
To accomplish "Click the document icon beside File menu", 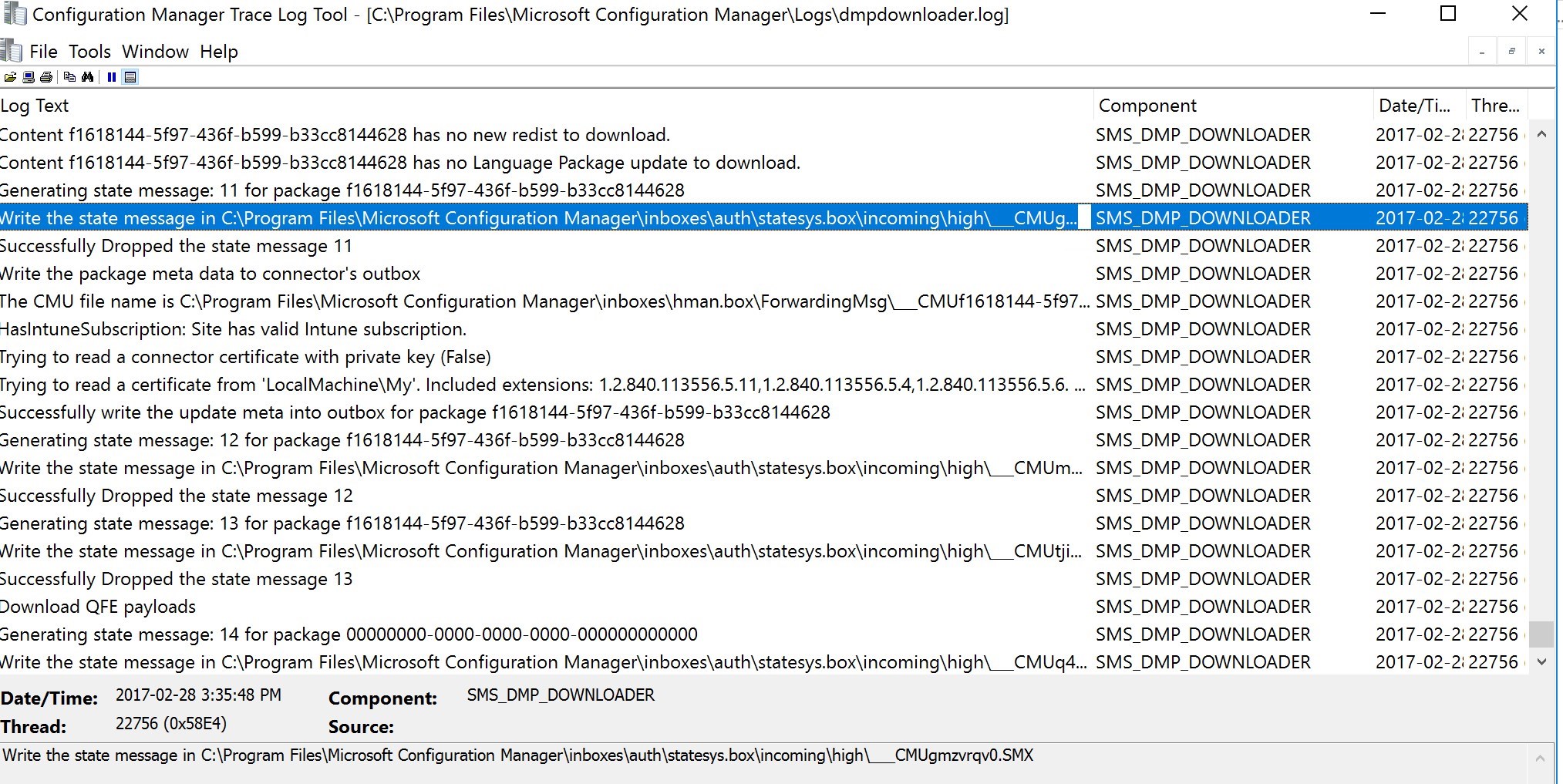I will point(12,51).
